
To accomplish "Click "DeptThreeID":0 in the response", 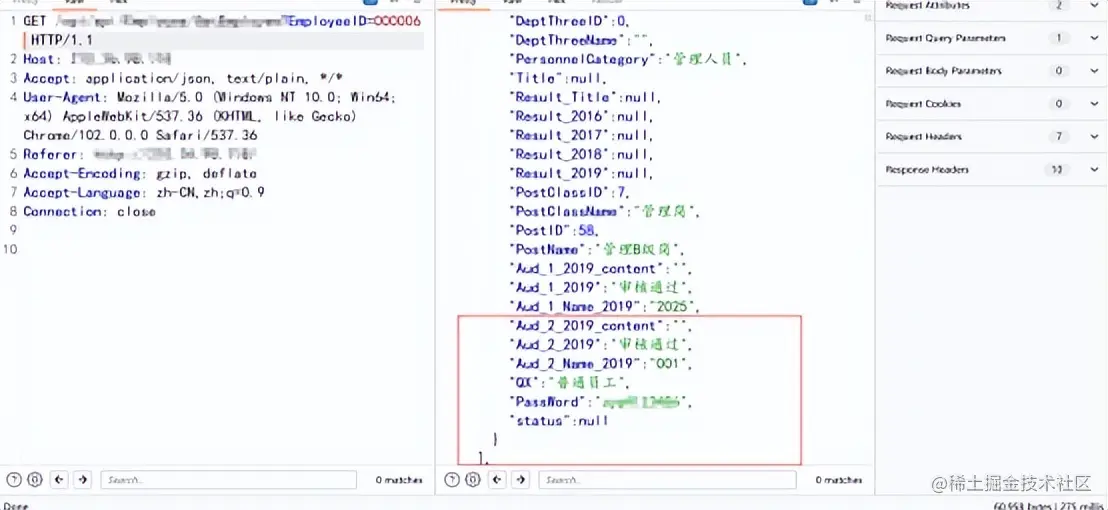I will click(x=568, y=21).
